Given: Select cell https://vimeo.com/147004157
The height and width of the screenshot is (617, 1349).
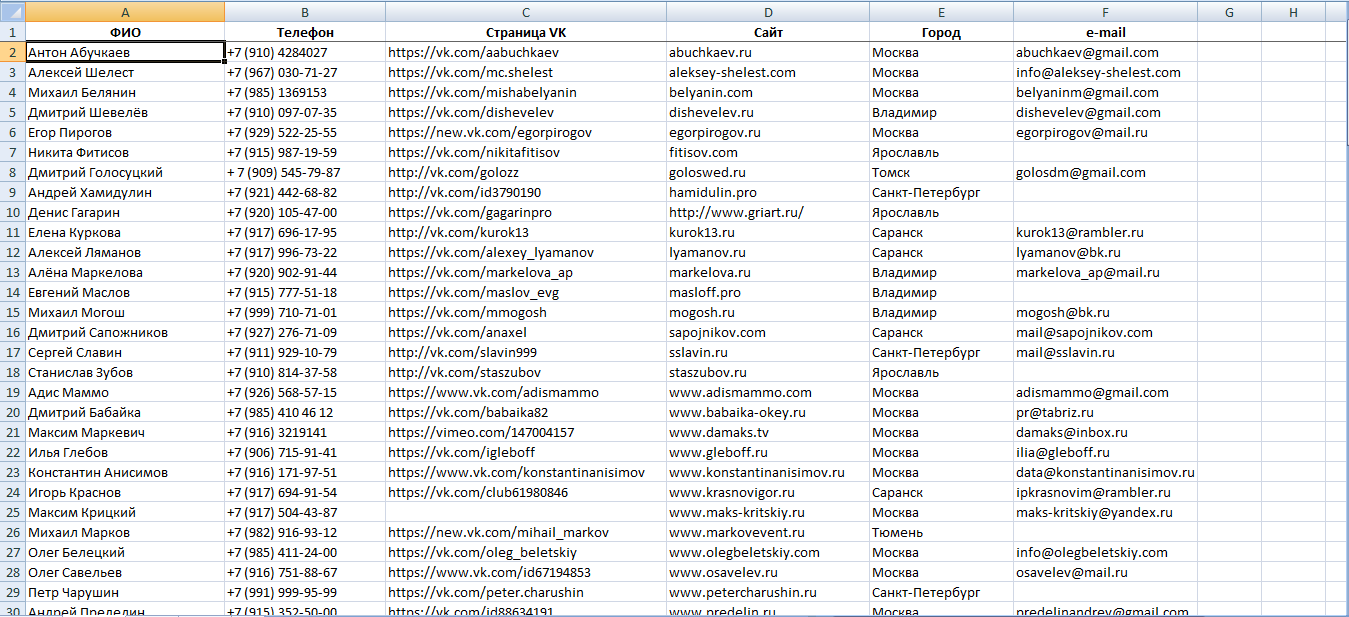Looking at the screenshot, I should pyautogui.click(x=525, y=432).
